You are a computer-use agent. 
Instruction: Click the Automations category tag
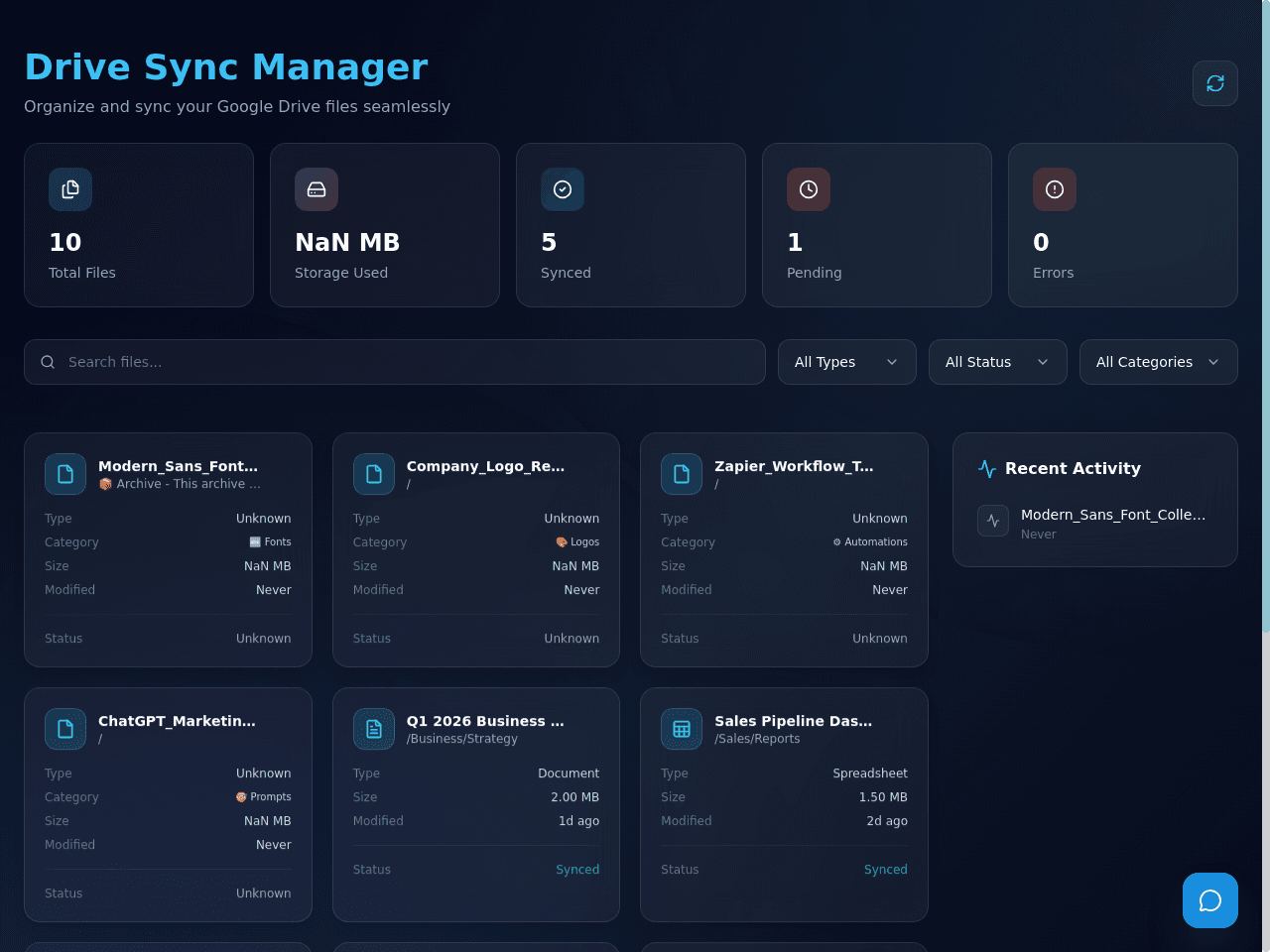[x=870, y=542]
